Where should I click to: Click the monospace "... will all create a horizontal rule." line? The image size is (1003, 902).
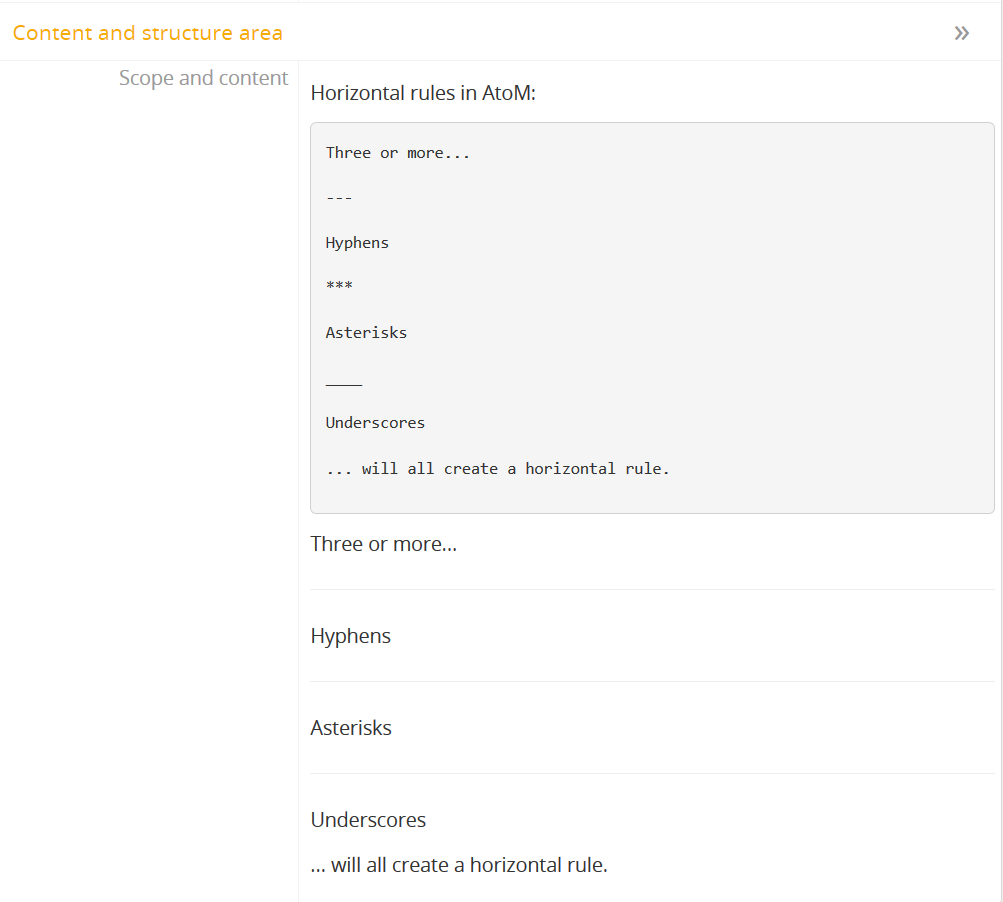click(x=497, y=468)
